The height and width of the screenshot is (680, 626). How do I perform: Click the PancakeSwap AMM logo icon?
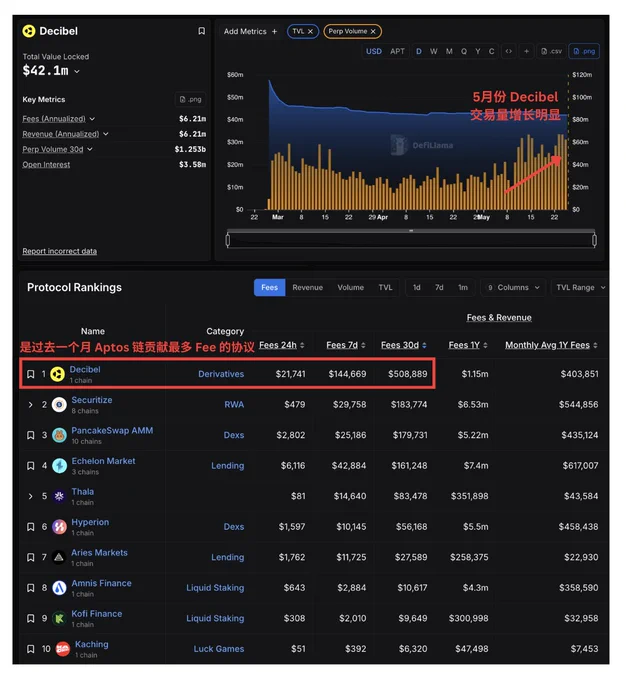tap(59, 435)
